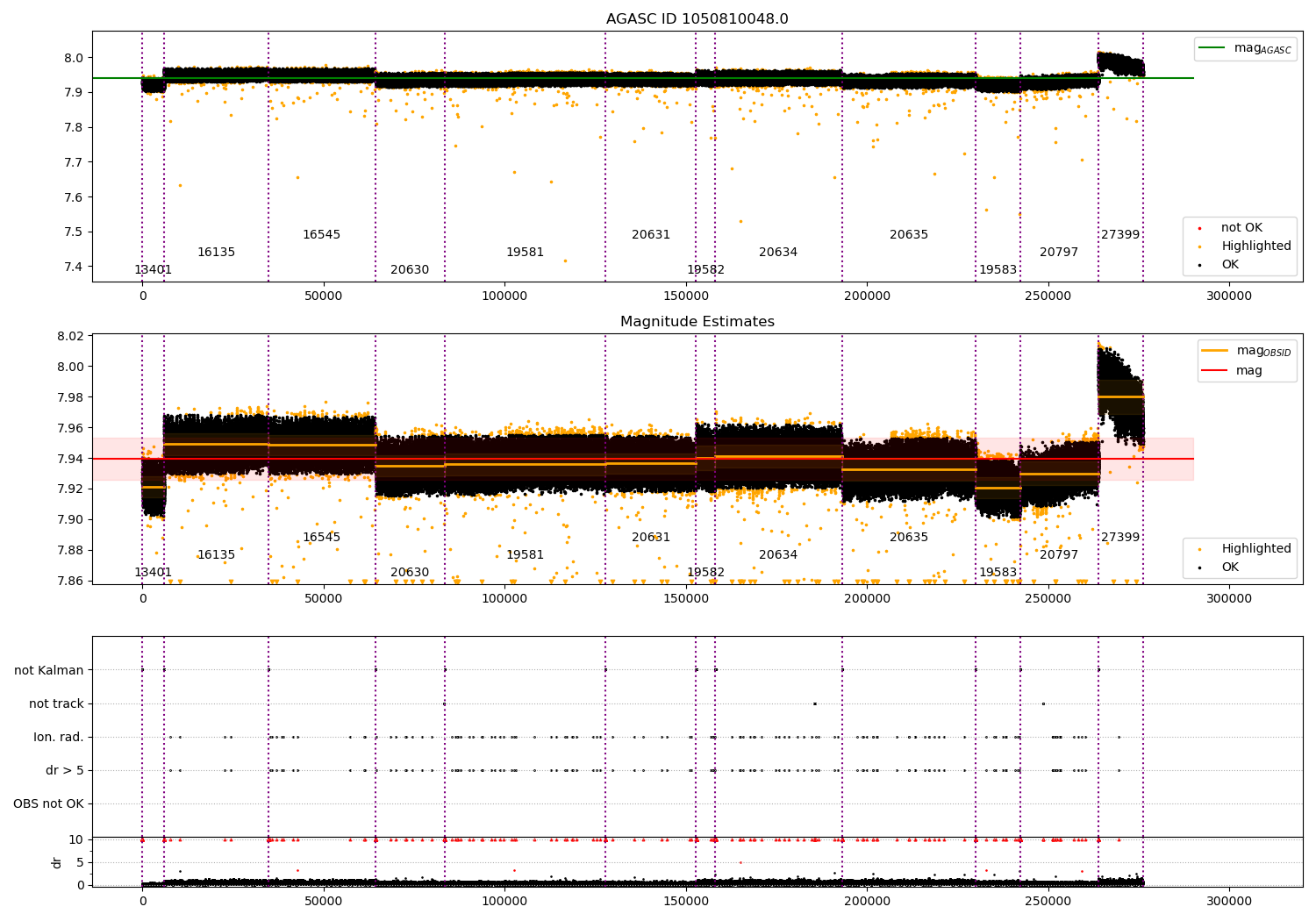This screenshot has height=921, width=1316.
Task: Click the 'OBS not OK' axis label
Action: [x=48, y=803]
